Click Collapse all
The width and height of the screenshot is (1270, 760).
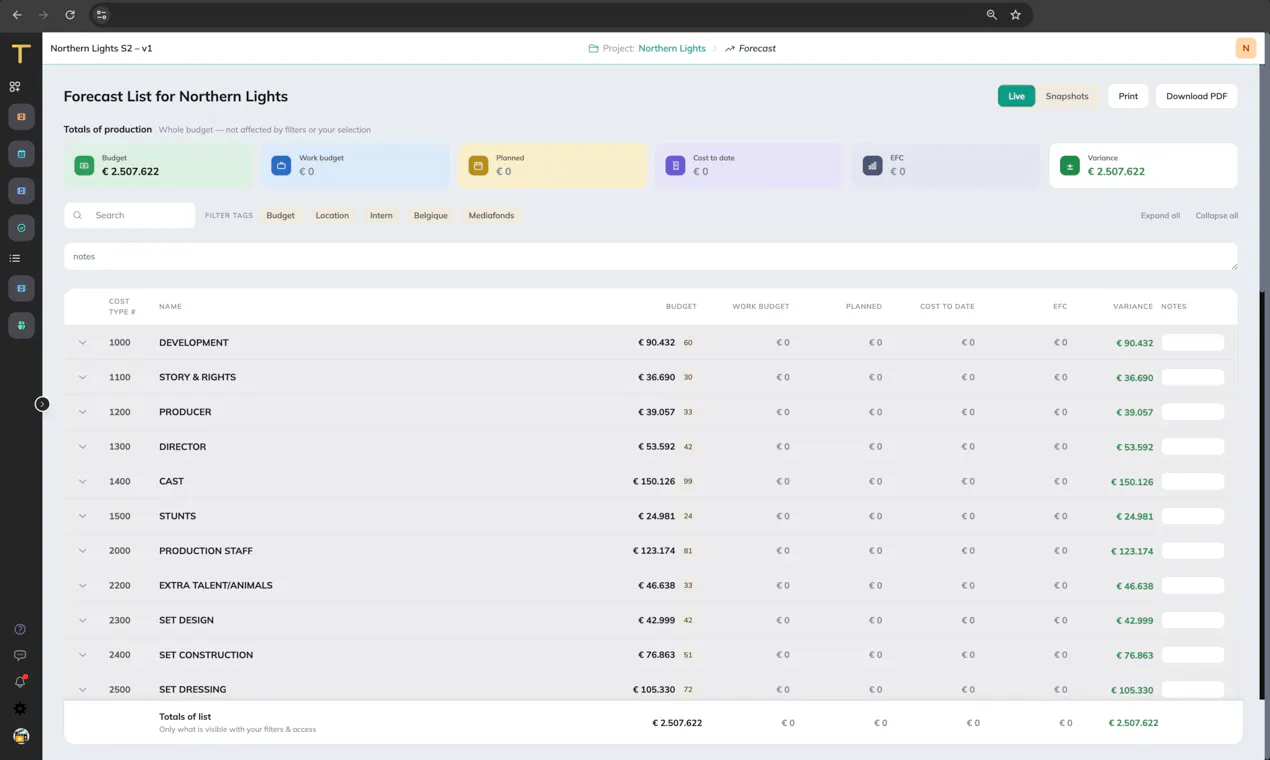pyautogui.click(x=1217, y=216)
